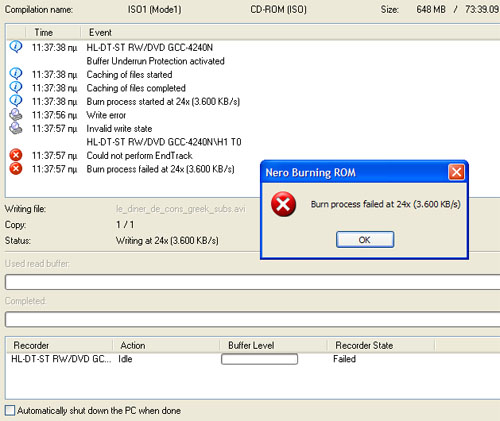This screenshot has width=500, height=421.
Task: Click the info icon beside HL-DT-ST RW/DVD GCC-4240N event
Action: [x=16, y=47]
